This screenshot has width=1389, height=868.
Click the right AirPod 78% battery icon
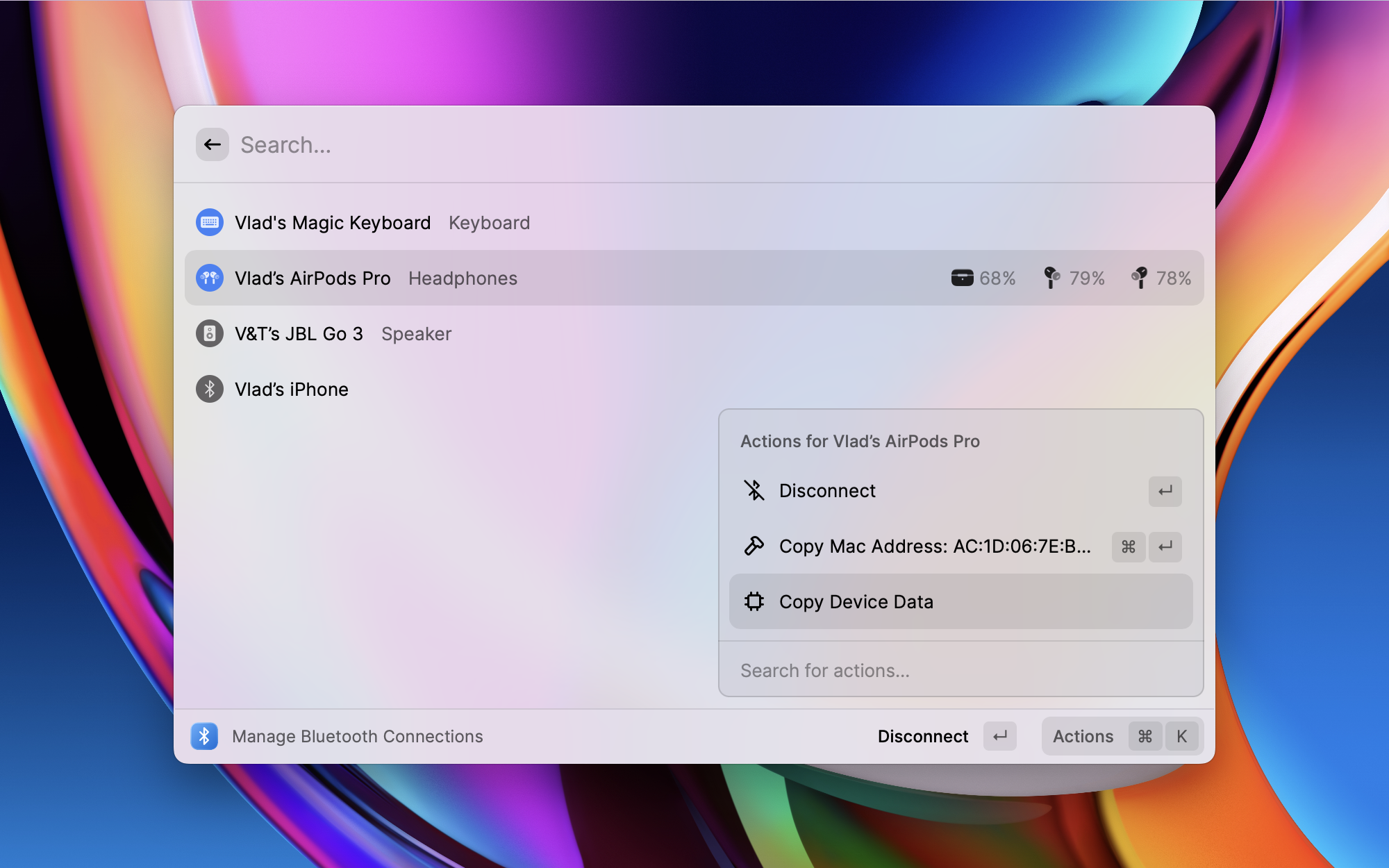[1139, 278]
